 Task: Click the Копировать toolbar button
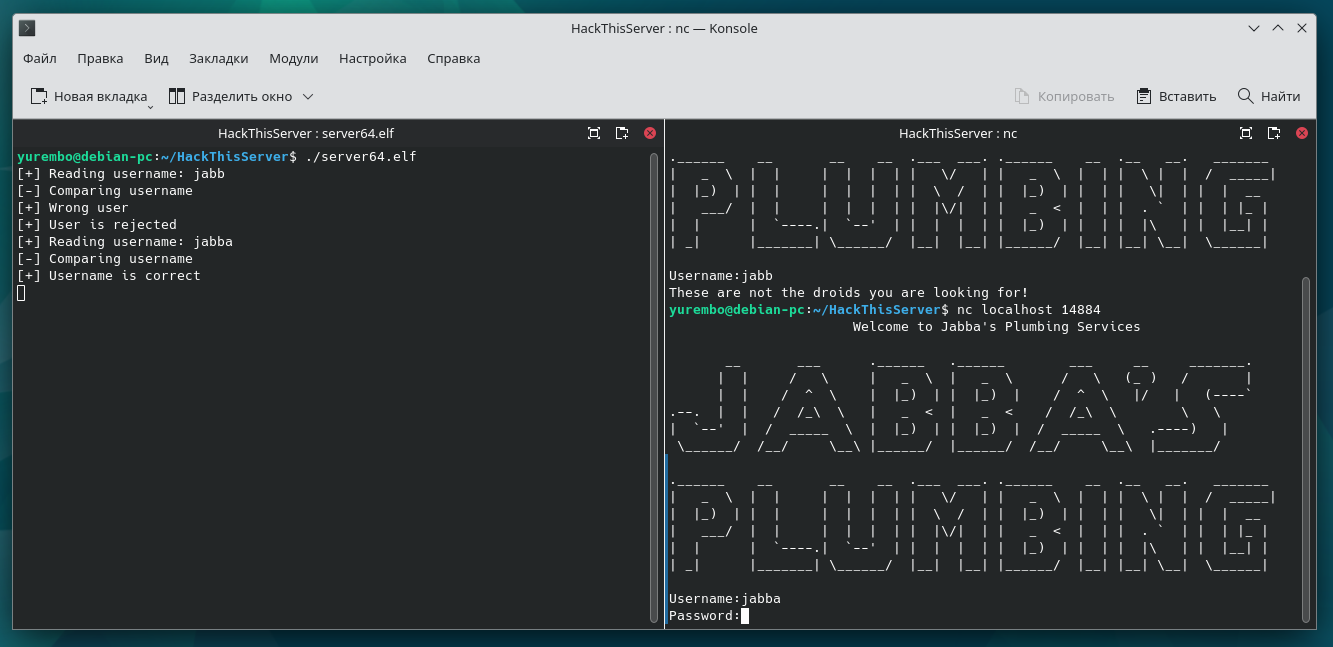pos(1064,96)
